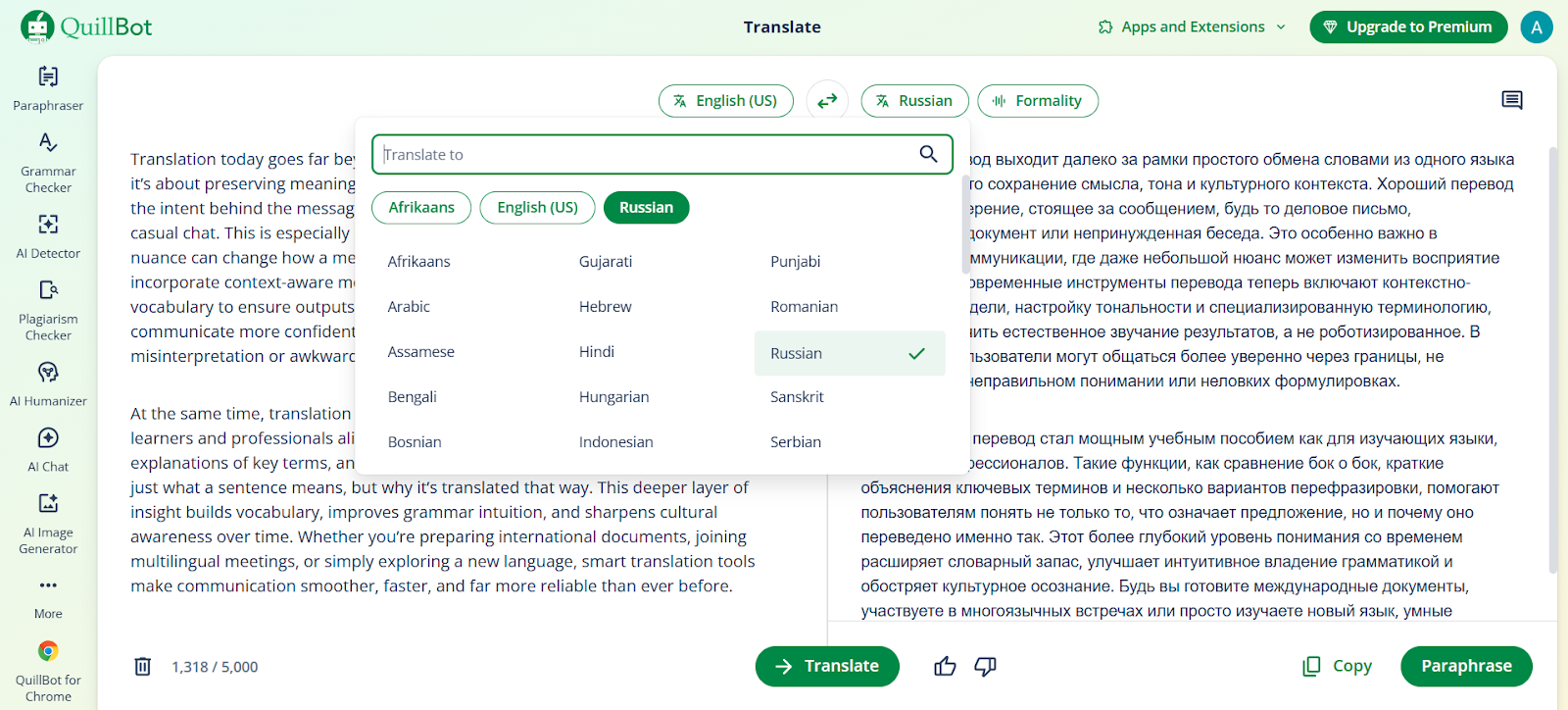Open QuillBot for Chrome extension link
This screenshot has width=1568, height=710.
(x=48, y=672)
